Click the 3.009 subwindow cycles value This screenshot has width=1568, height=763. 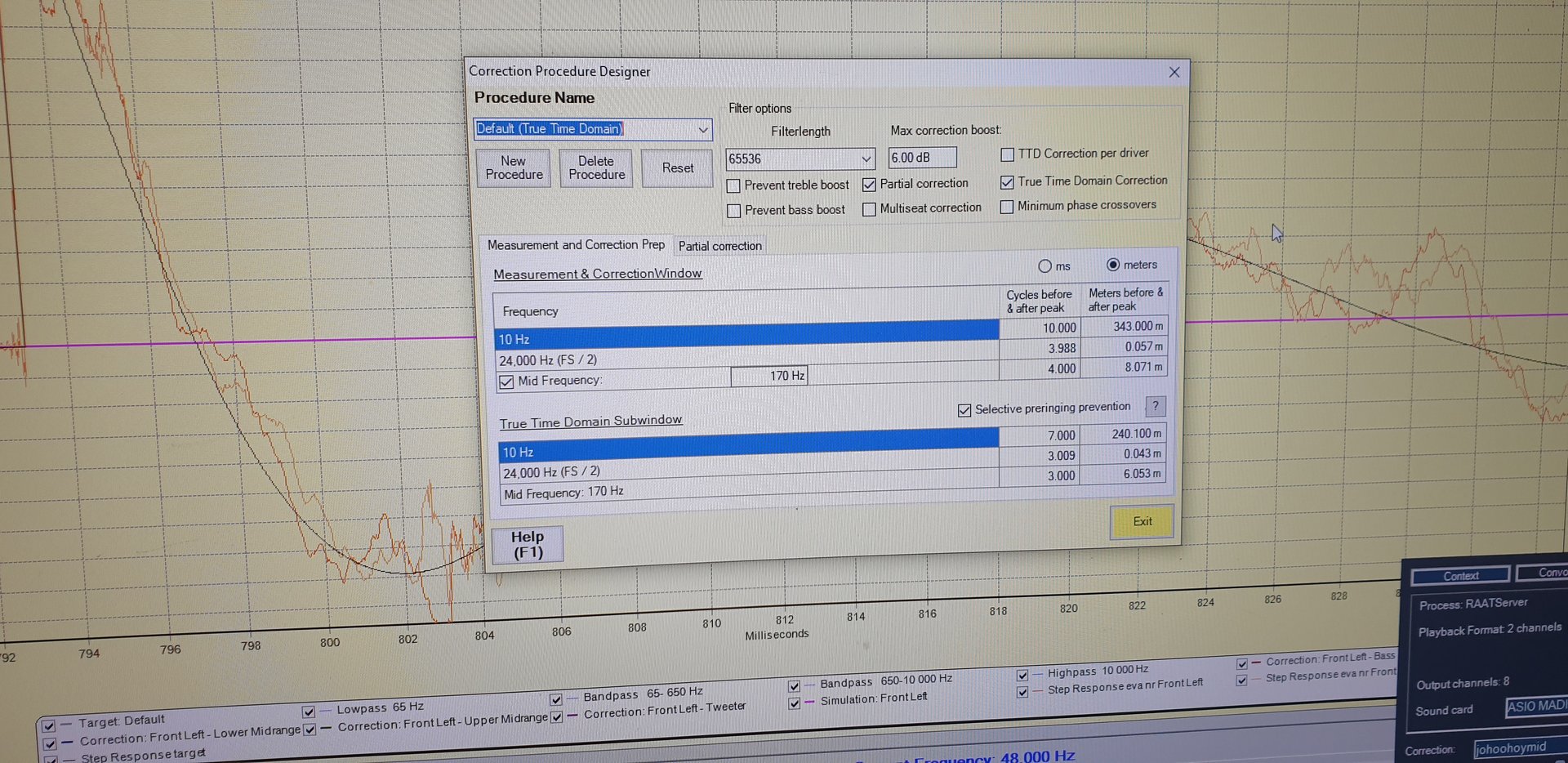pyautogui.click(x=1040, y=455)
